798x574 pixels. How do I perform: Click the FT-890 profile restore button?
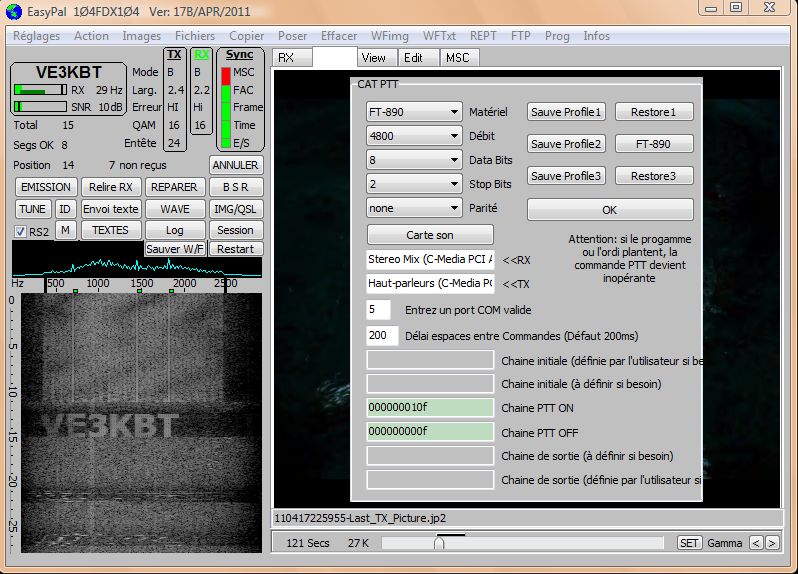tap(654, 144)
